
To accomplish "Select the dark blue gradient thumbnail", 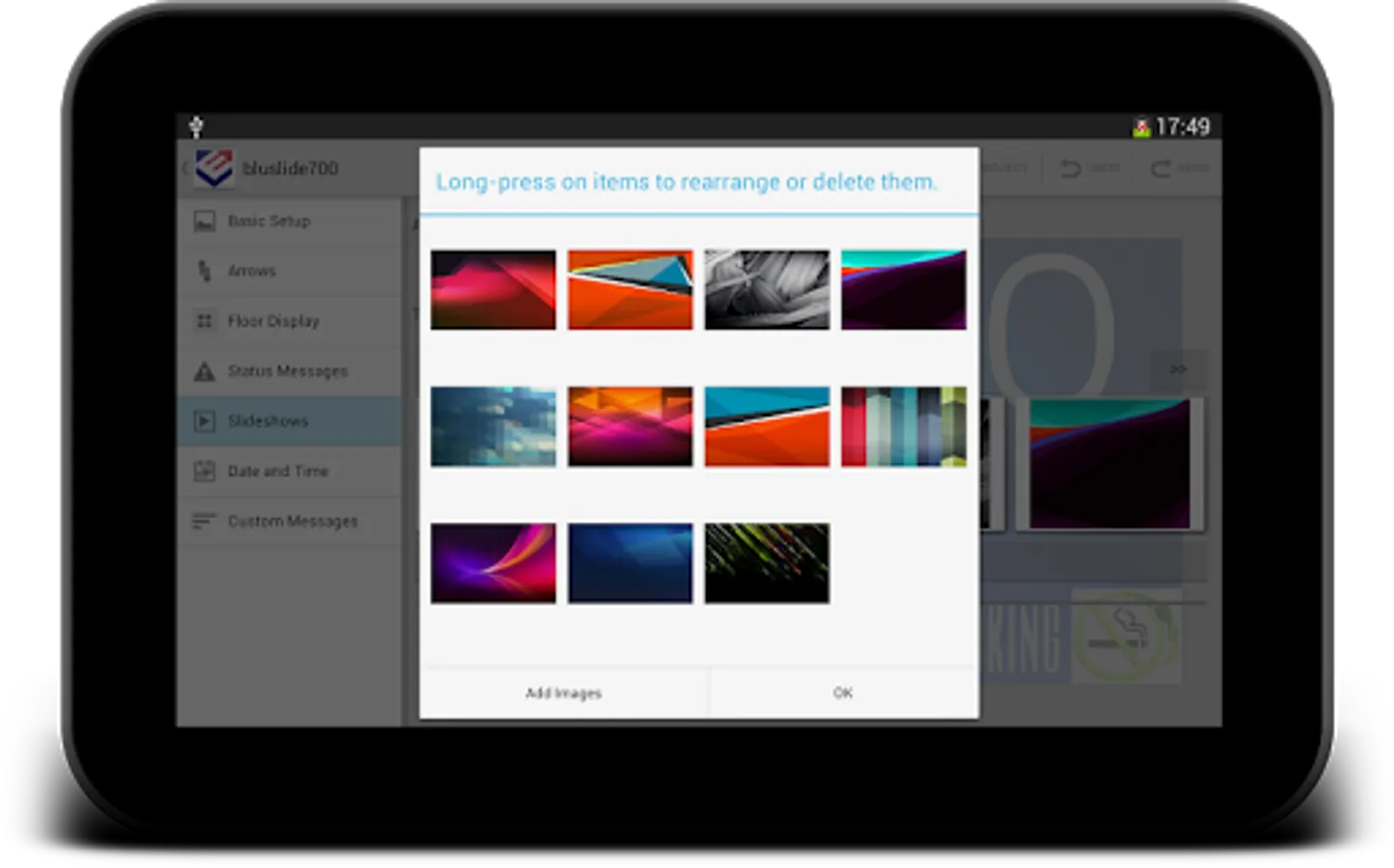I will tap(630, 563).
